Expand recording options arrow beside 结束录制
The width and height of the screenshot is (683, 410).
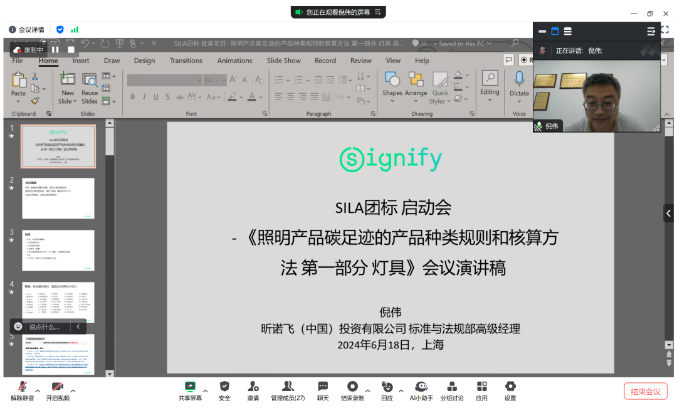tap(368, 391)
